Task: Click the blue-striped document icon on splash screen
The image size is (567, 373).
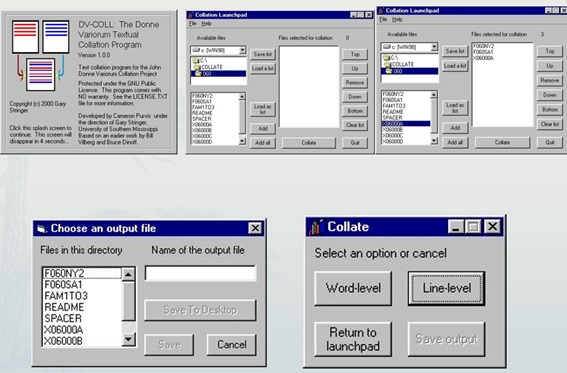Action: pos(56,37)
